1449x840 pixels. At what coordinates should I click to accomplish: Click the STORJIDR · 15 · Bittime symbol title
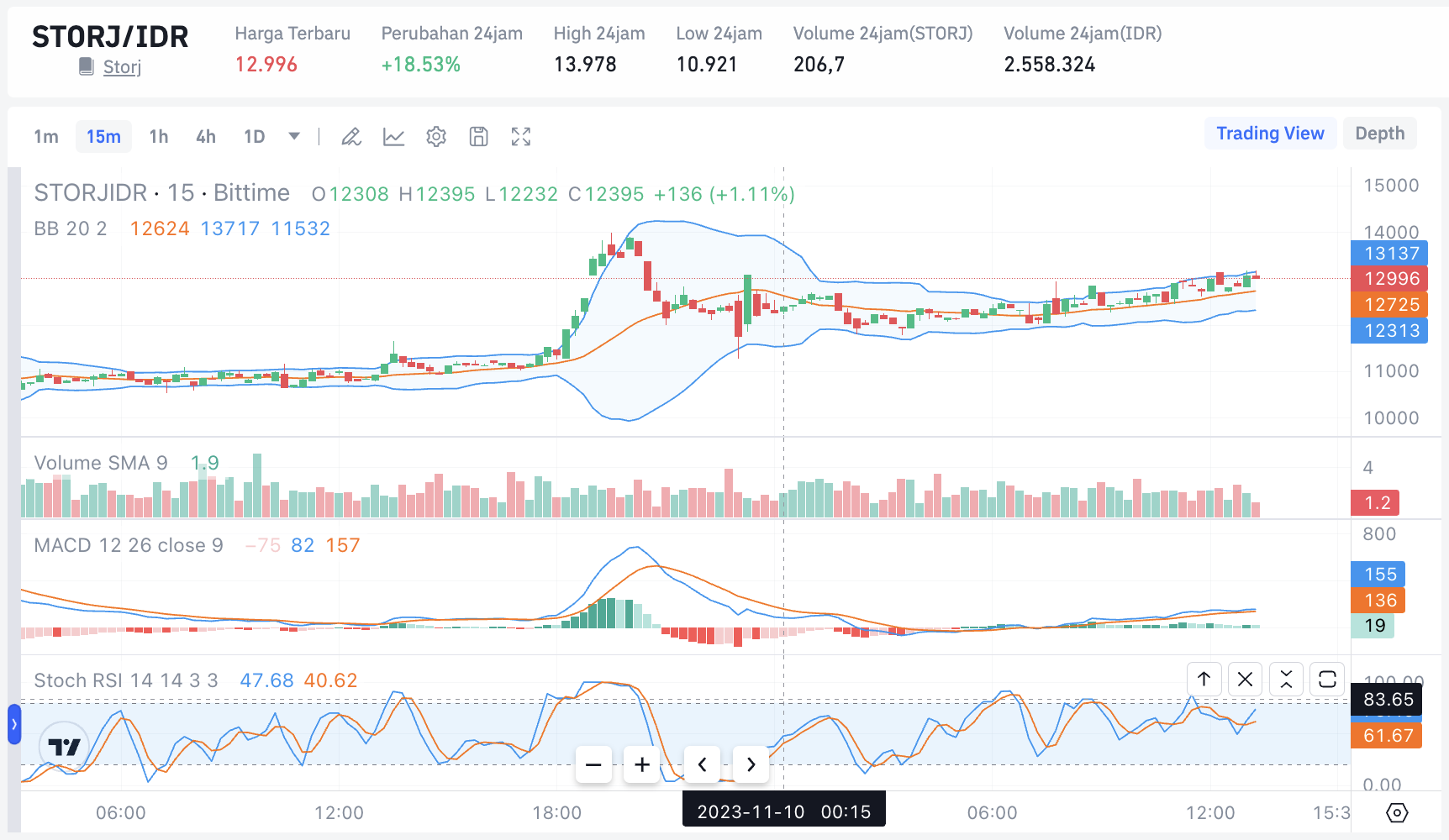pyautogui.click(x=162, y=193)
